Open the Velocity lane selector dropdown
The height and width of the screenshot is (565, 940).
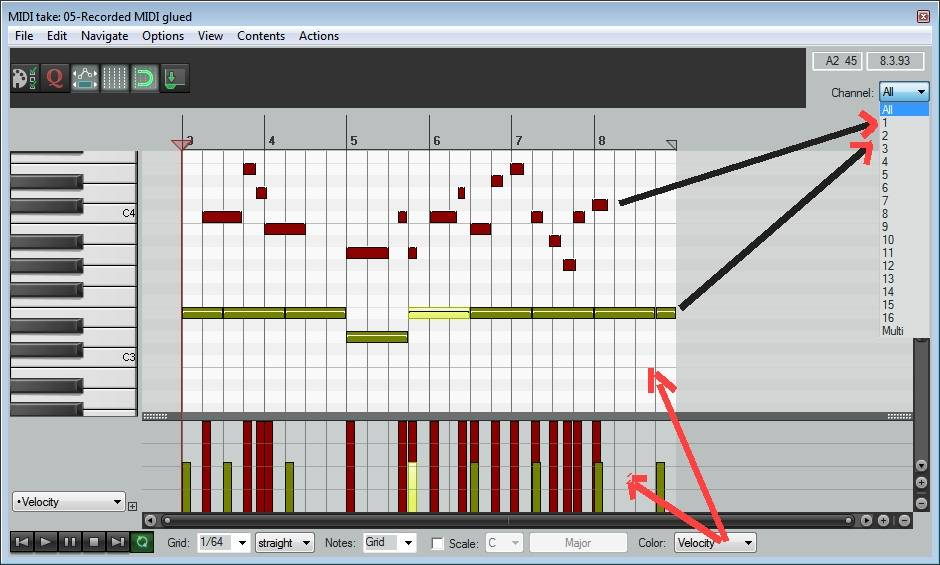[69, 501]
